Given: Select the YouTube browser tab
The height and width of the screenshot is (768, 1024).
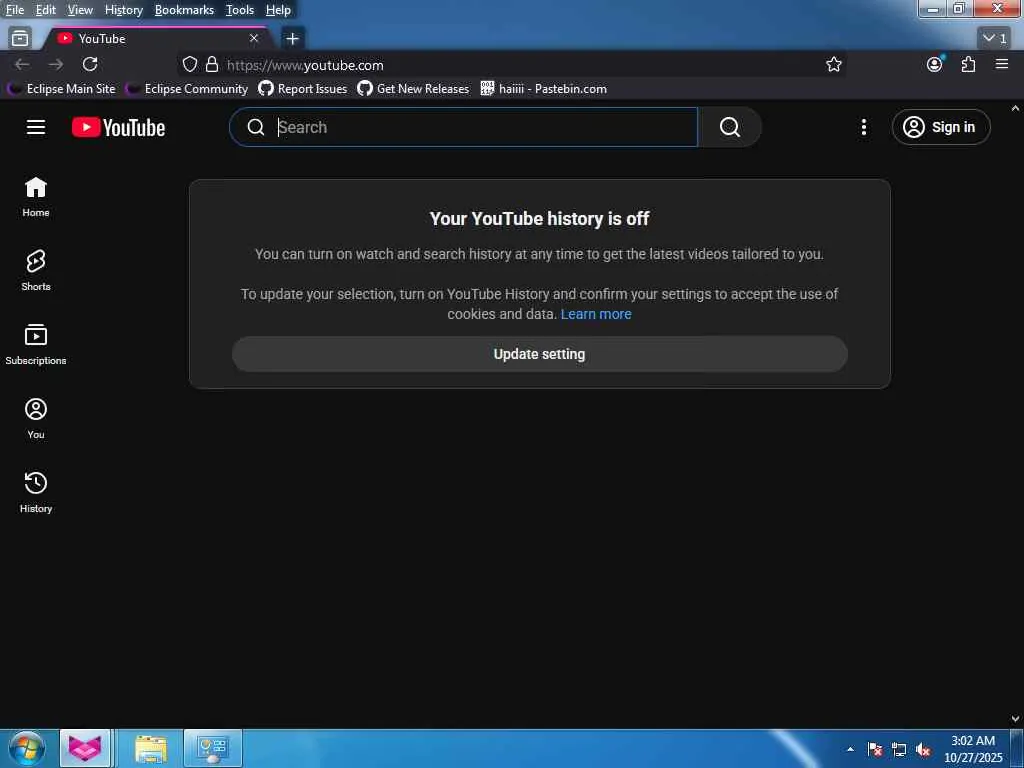Looking at the screenshot, I should (x=155, y=39).
